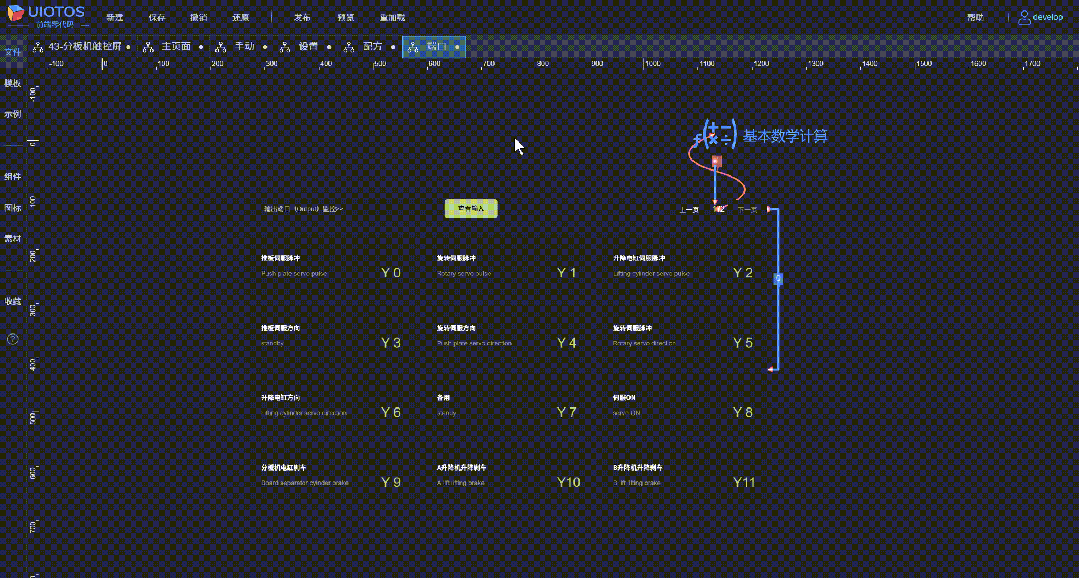Click the unsaved dot on 配方 tab
Screen dimensions: 1079x578
coord(393,47)
